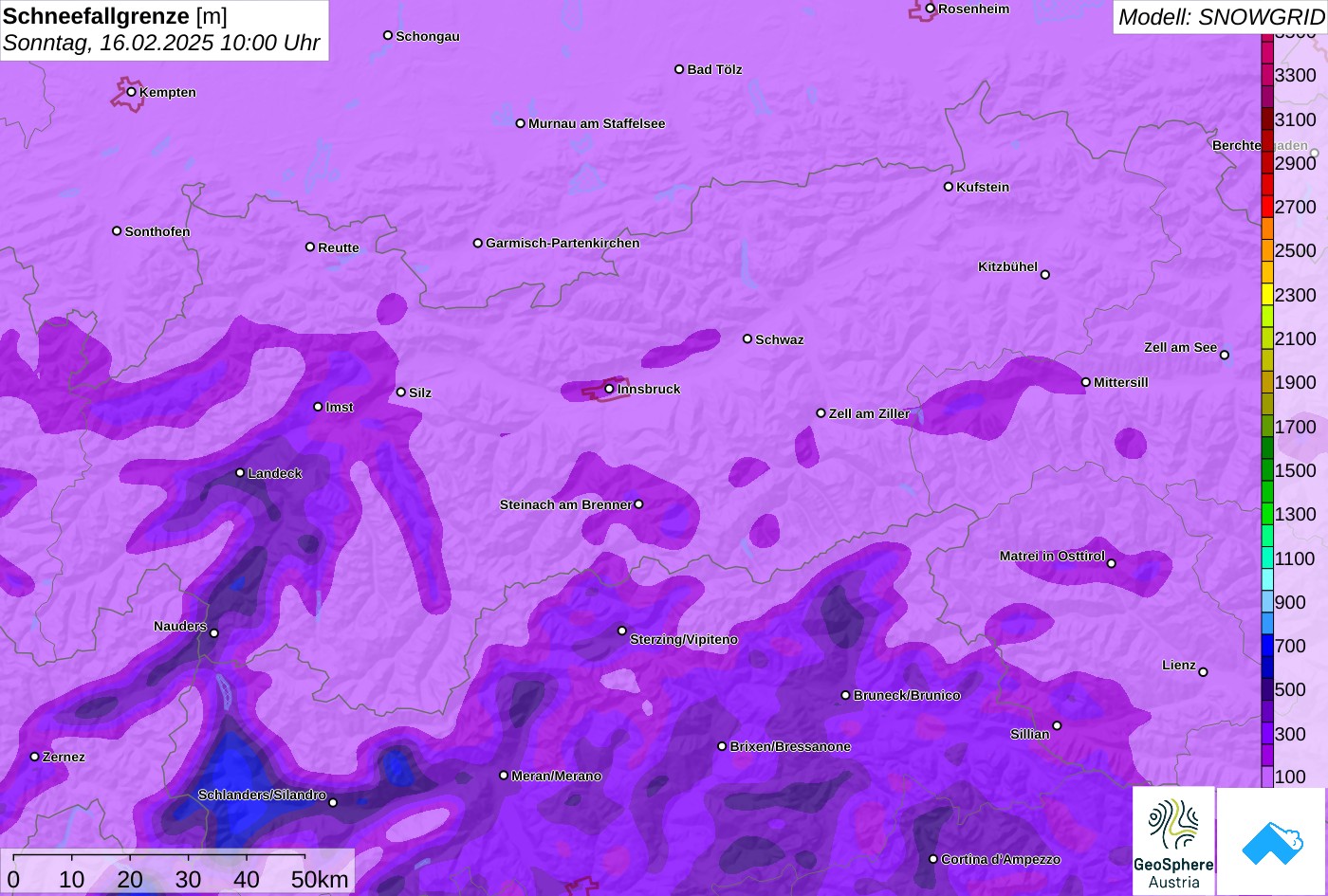
Task: Click the "Reutte" town label
Action: (339, 247)
